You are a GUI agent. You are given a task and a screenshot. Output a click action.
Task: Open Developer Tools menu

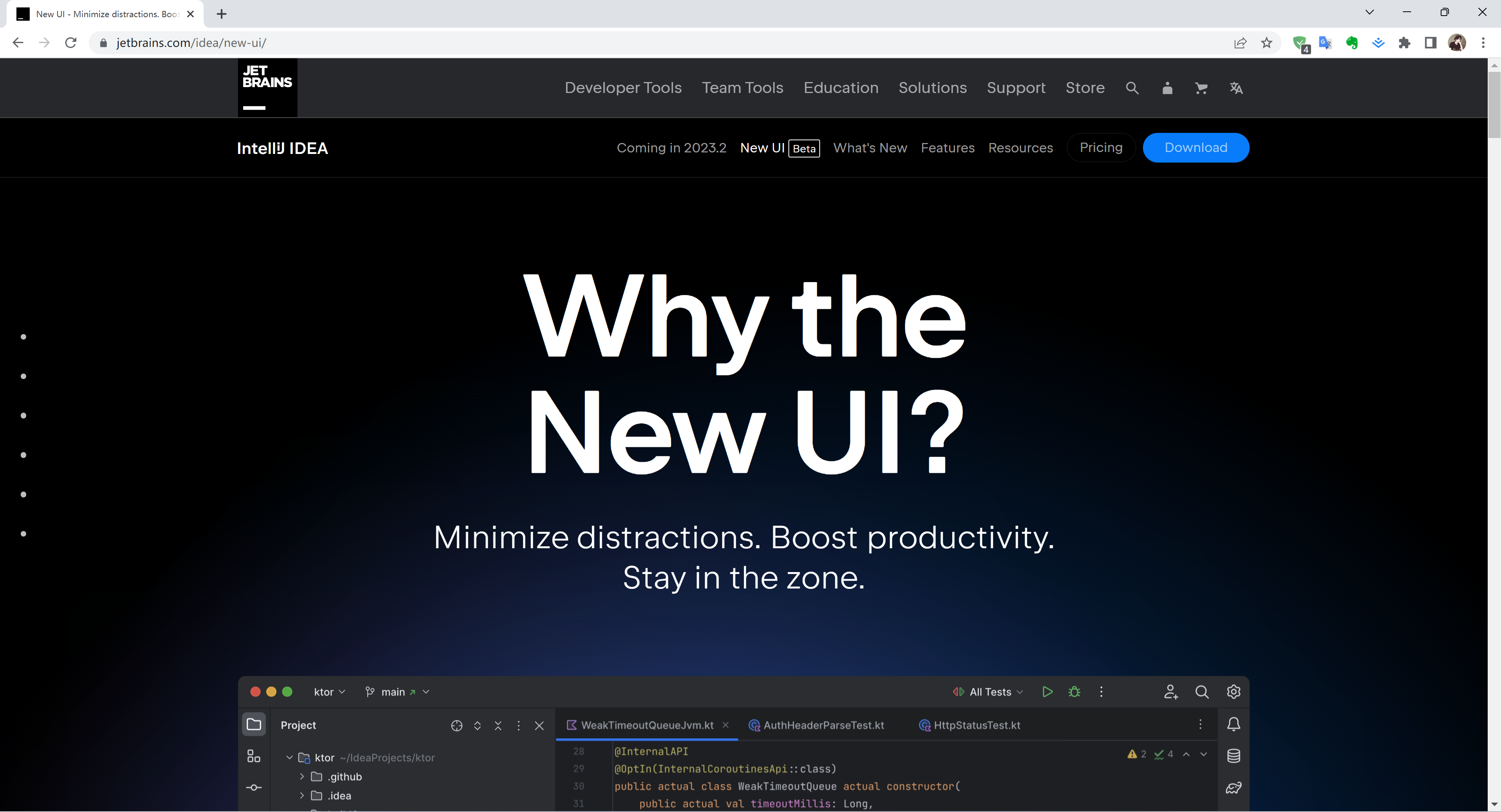(x=623, y=88)
